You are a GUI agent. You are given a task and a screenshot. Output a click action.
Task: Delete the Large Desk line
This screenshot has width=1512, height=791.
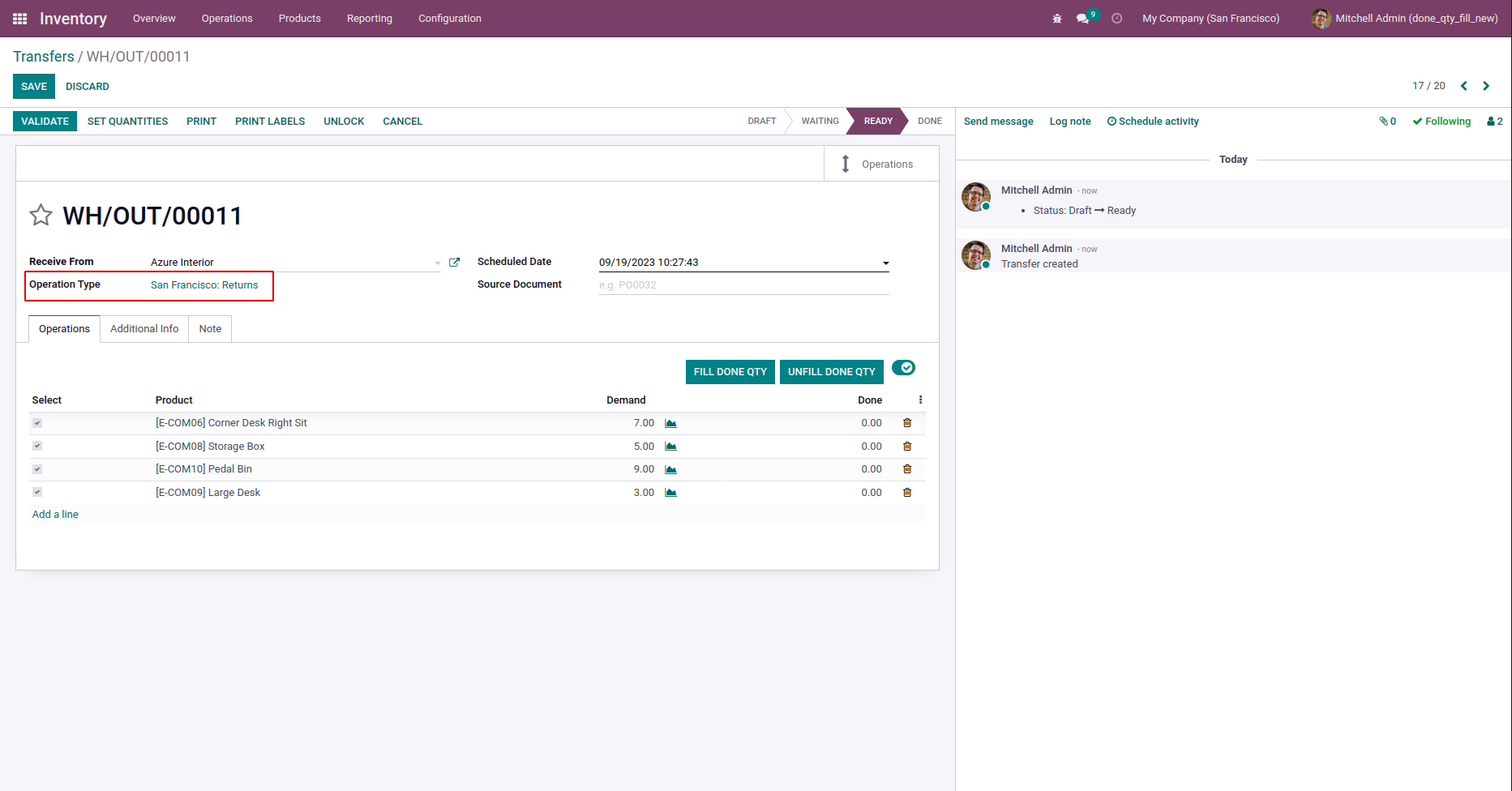click(907, 493)
